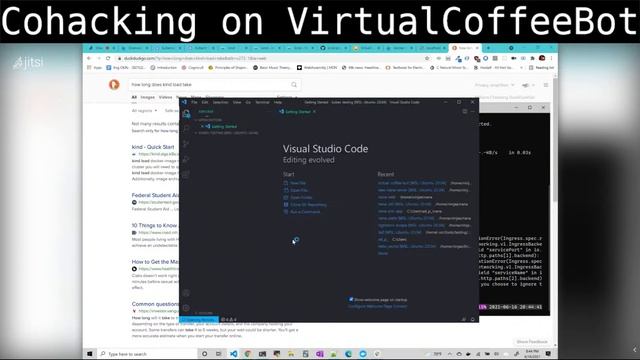640x360 pixels.
Task: Expand the workspace folder section in Explorer
Action: tap(228, 133)
